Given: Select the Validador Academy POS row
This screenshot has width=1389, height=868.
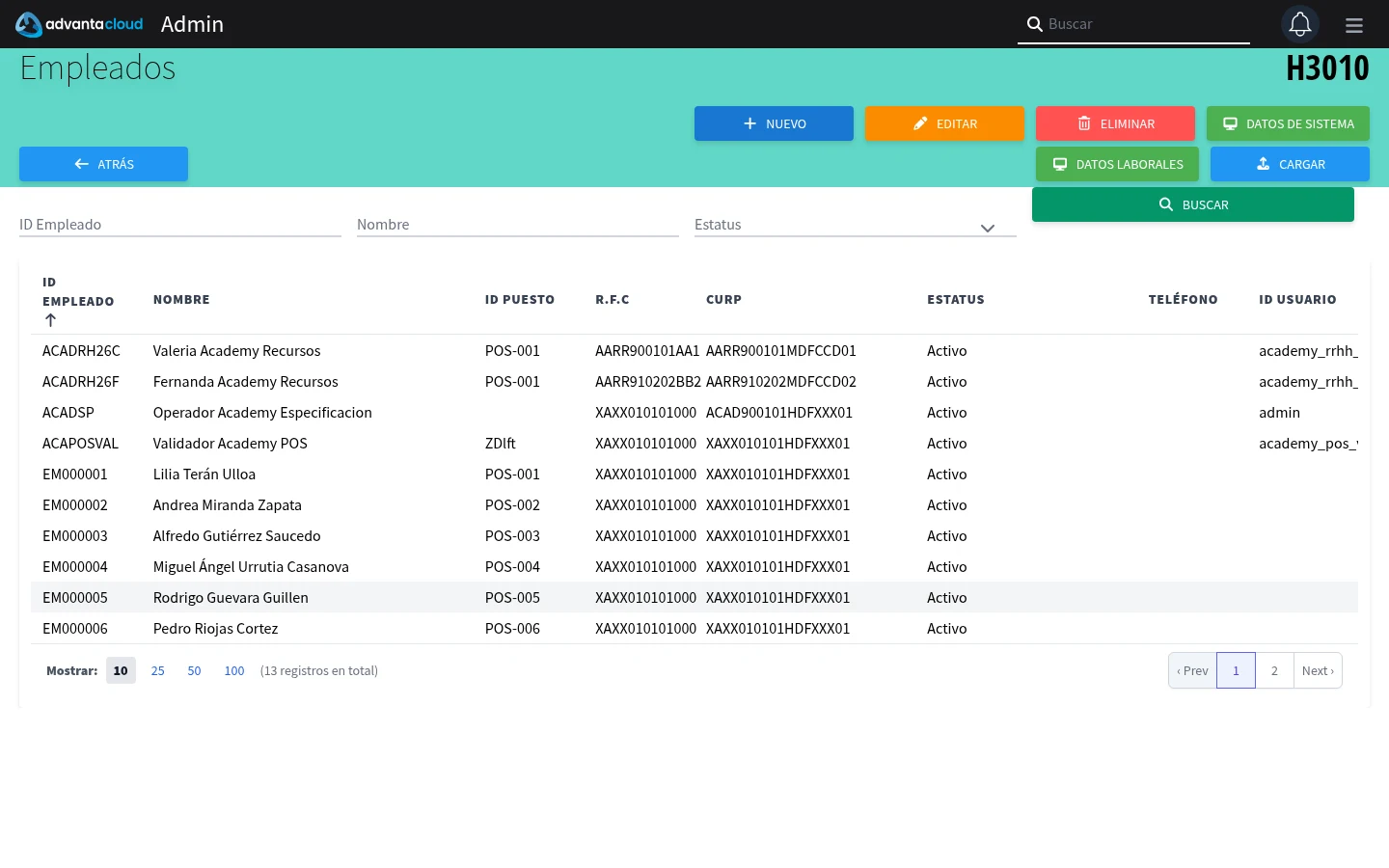Looking at the screenshot, I should coord(694,443).
